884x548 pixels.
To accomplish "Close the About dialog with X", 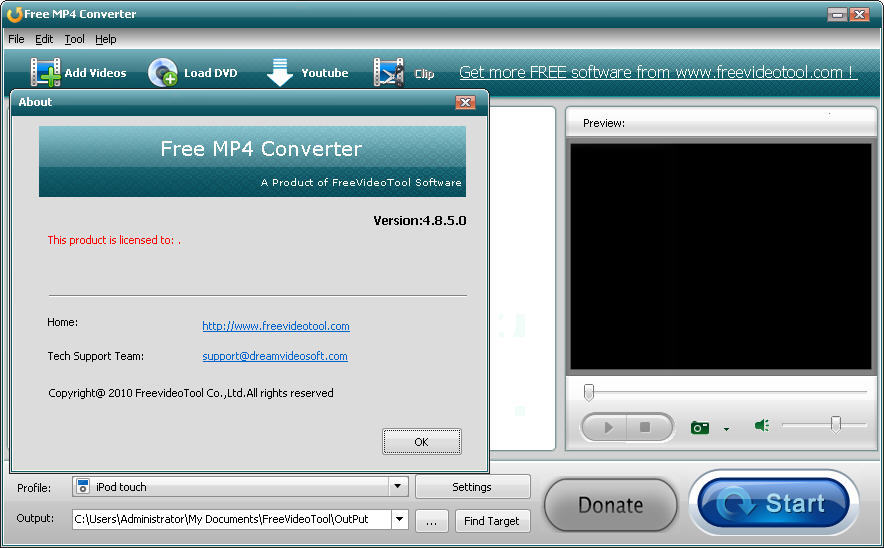I will [465, 102].
